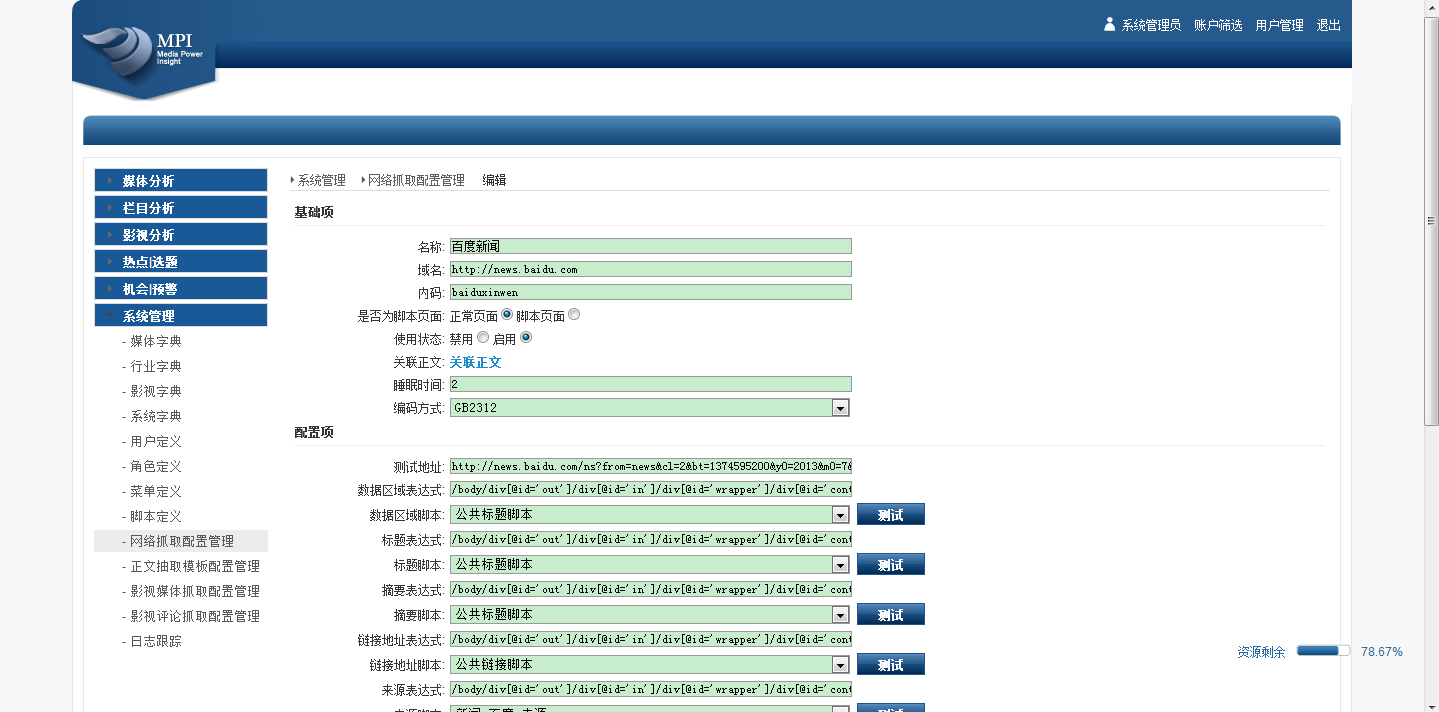Select the 脚本页面 radio button

(x=574, y=315)
